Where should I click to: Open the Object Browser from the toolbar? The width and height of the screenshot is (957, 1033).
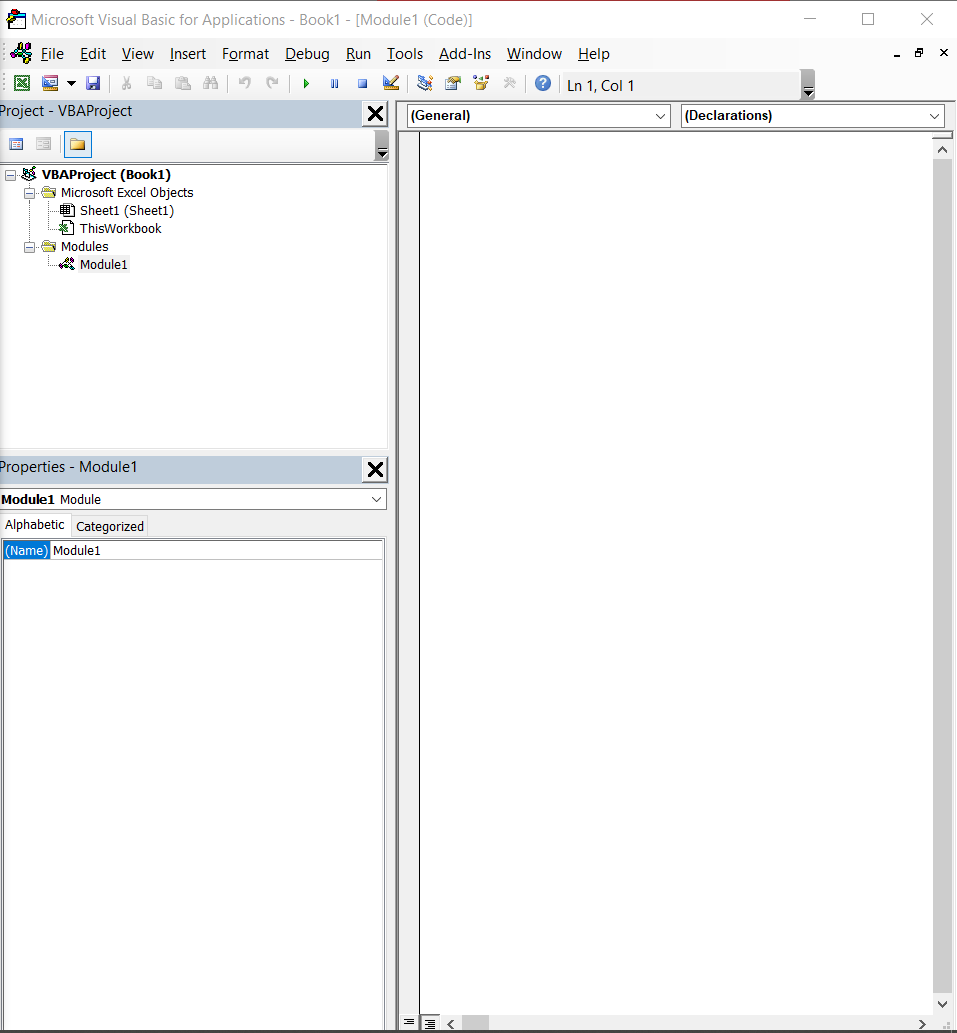[481, 83]
